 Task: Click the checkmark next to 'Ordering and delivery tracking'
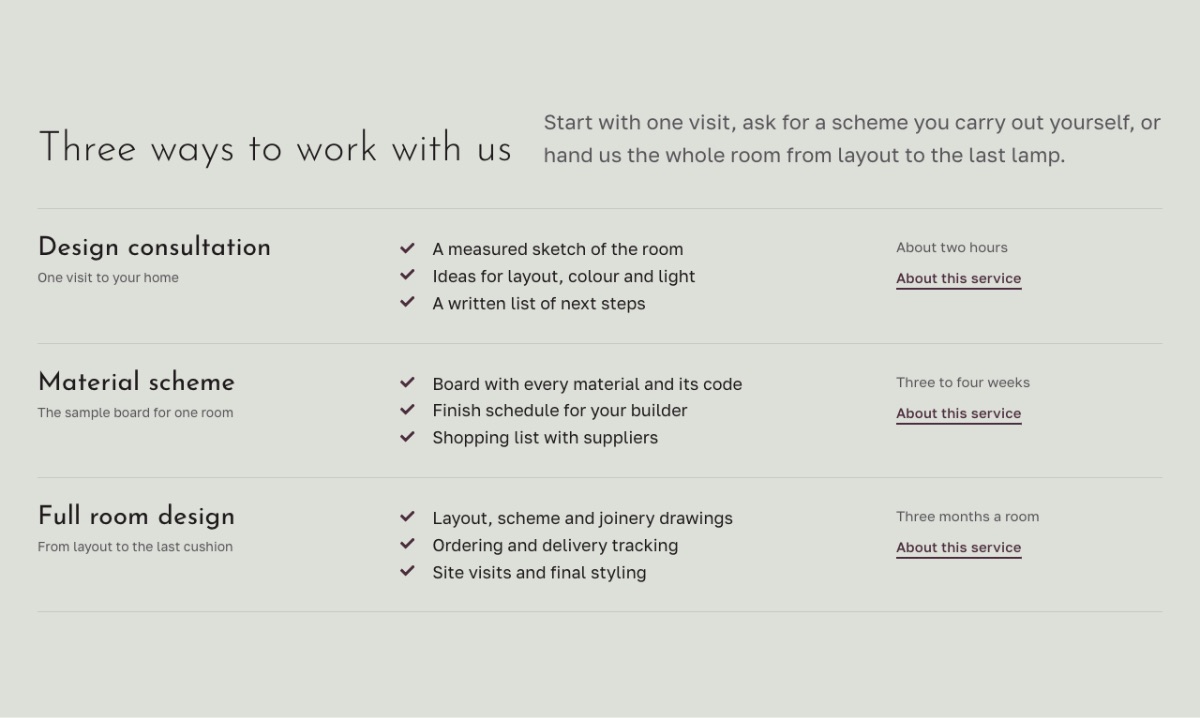pyautogui.click(x=407, y=544)
